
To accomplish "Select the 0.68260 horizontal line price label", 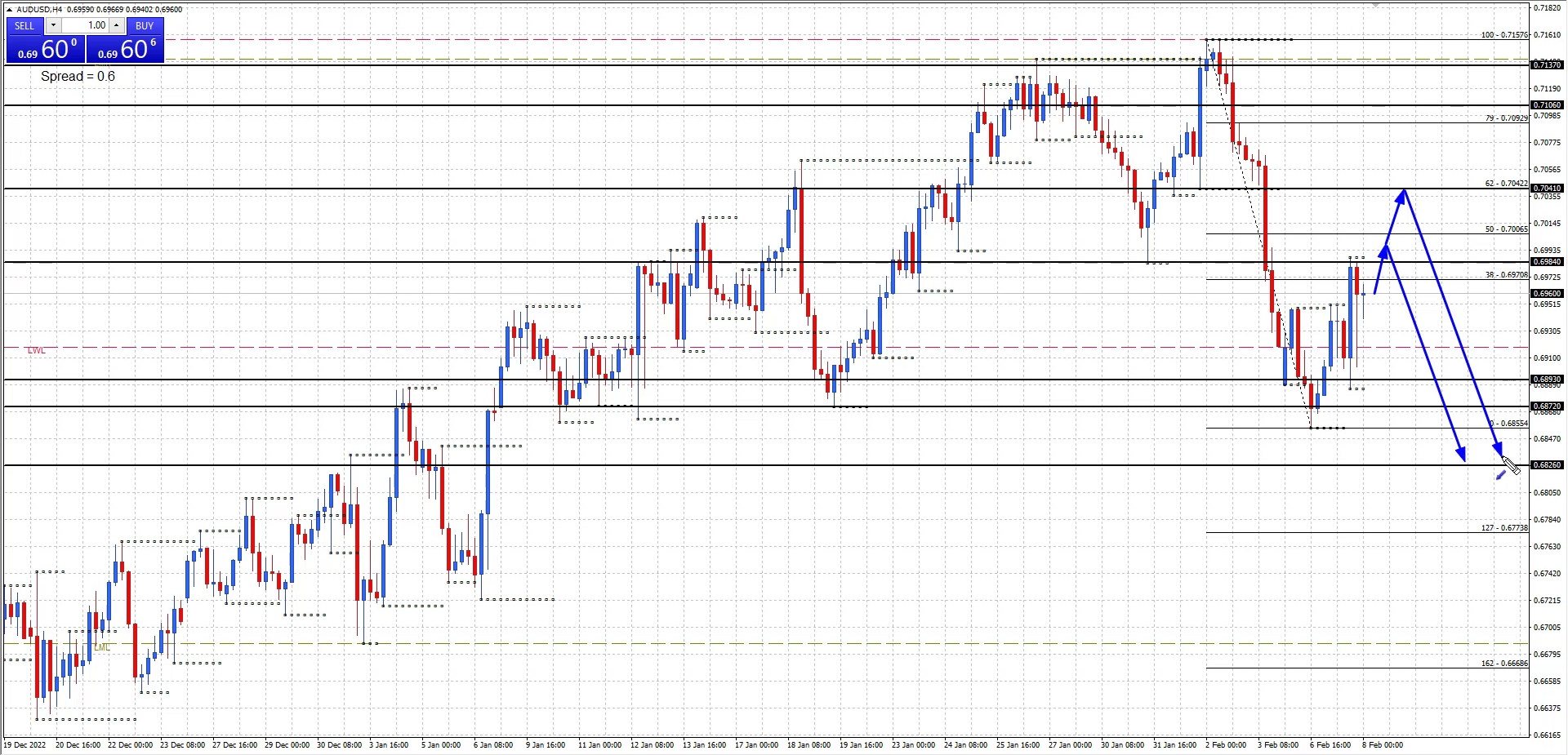I will tap(1546, 465).
